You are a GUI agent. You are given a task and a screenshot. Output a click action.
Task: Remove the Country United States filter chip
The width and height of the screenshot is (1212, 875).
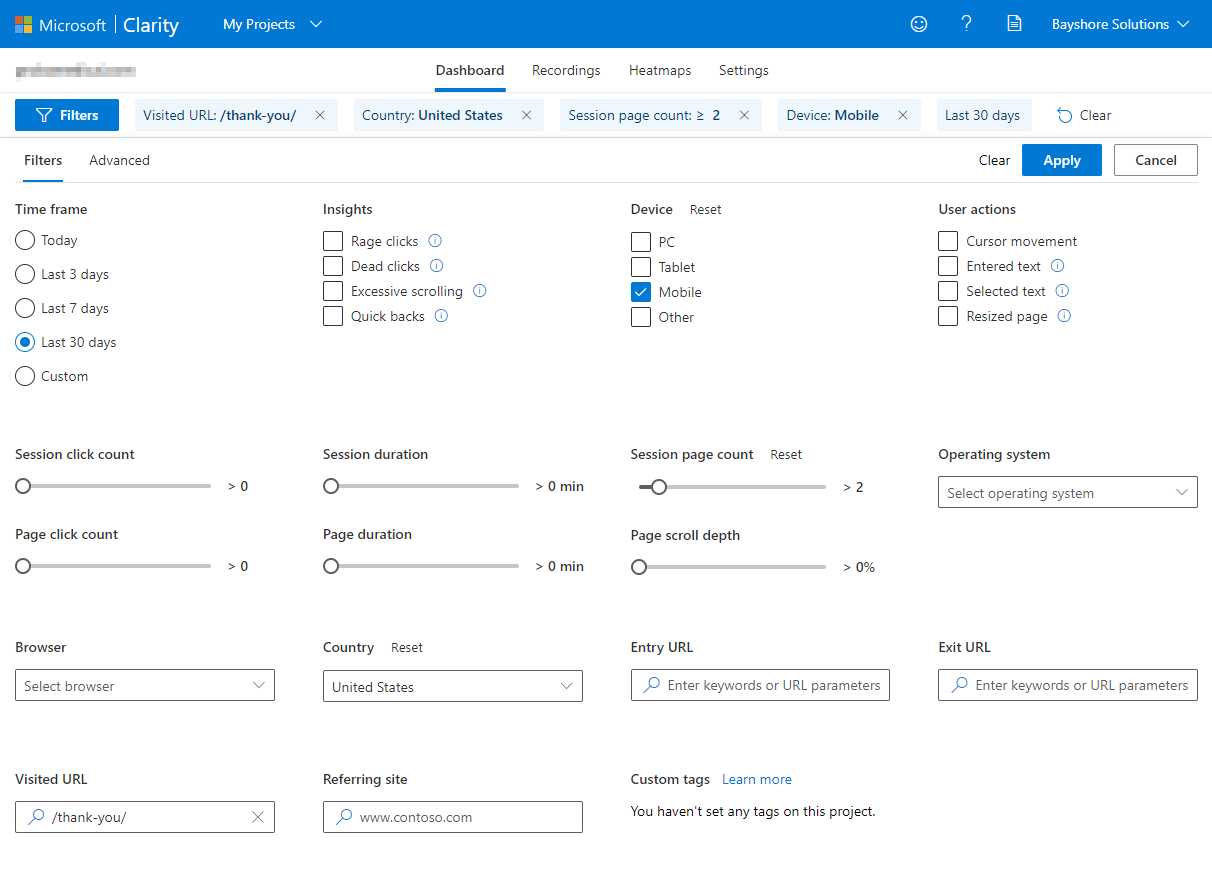[x=526, y=115]
